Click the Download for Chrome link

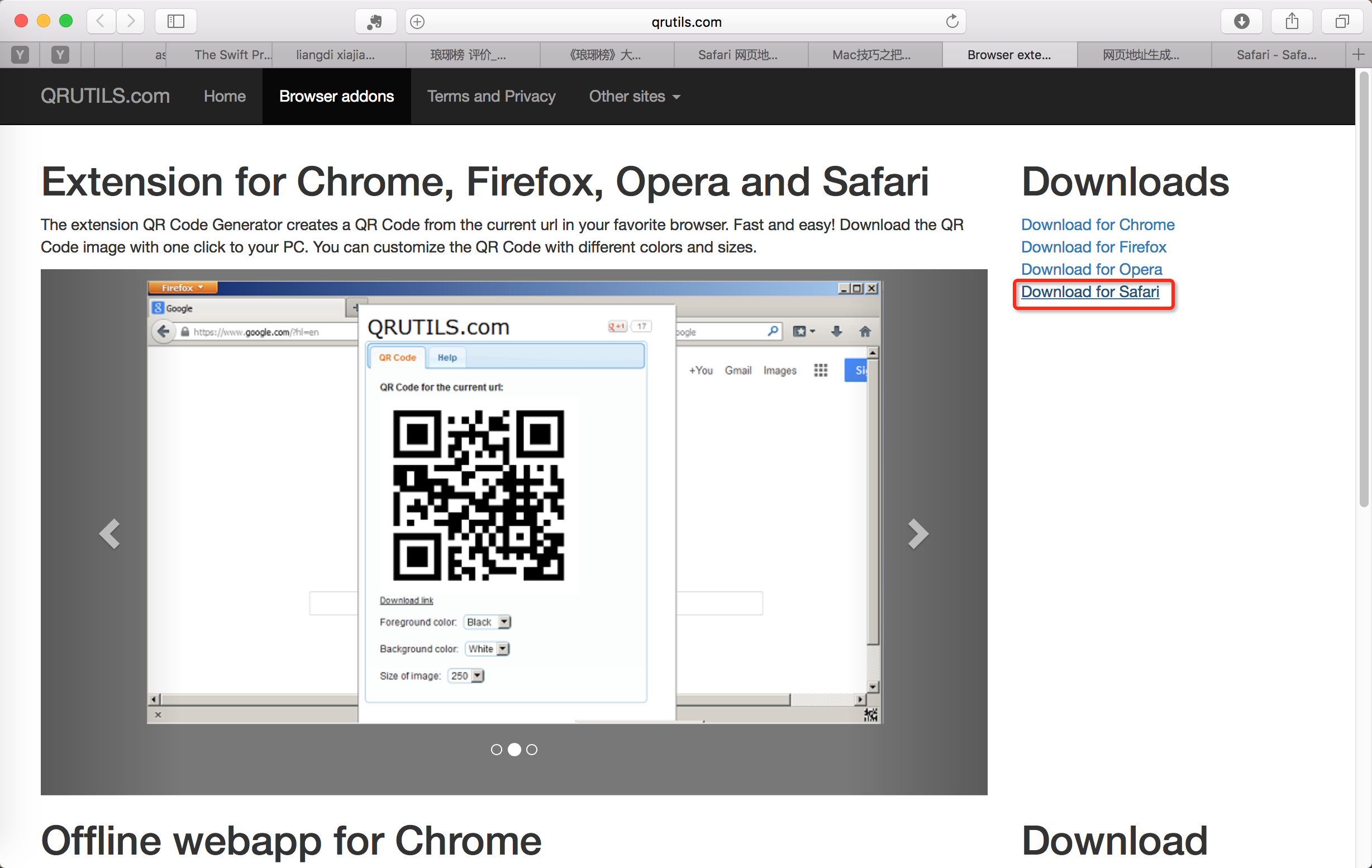[x=1097, y=225]
